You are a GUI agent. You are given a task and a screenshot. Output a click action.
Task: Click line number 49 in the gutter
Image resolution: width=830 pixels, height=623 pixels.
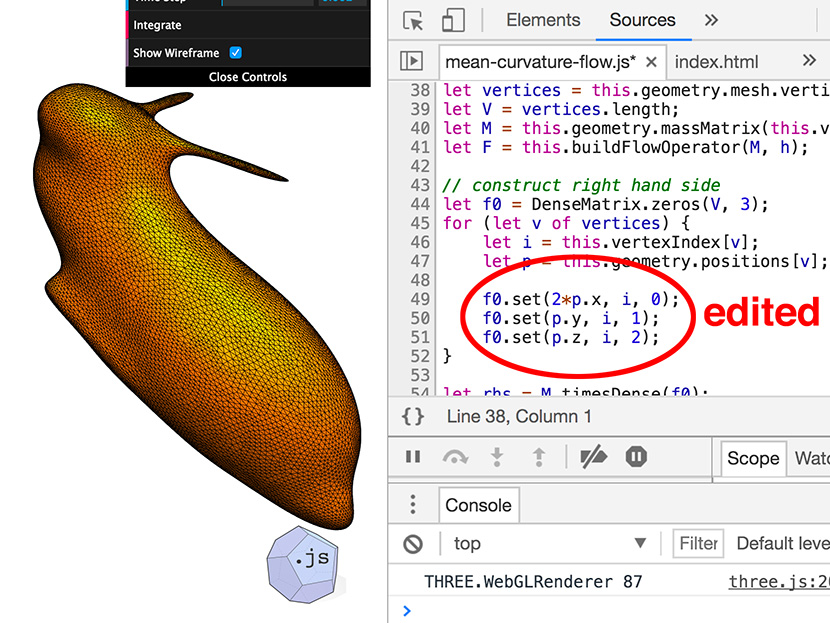pyautogui.click(x=420, y=299)
